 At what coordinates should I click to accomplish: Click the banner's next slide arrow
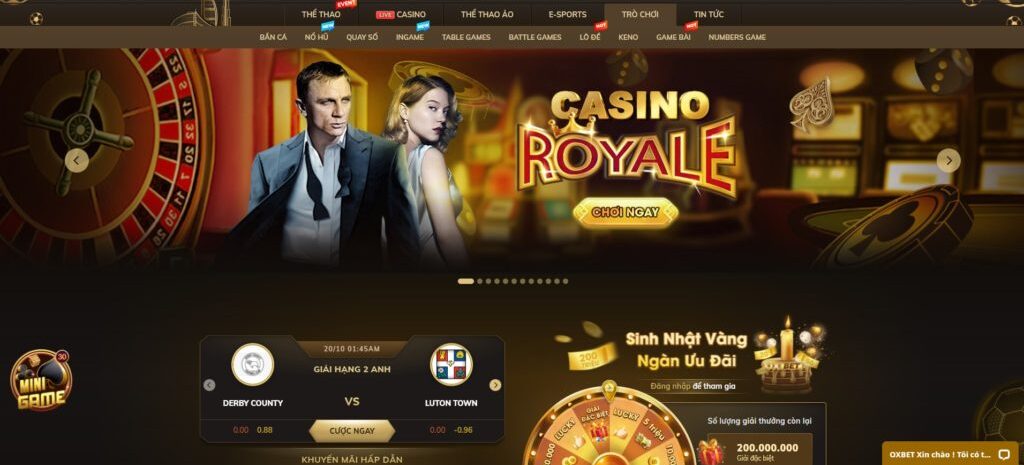pos(948,160)
